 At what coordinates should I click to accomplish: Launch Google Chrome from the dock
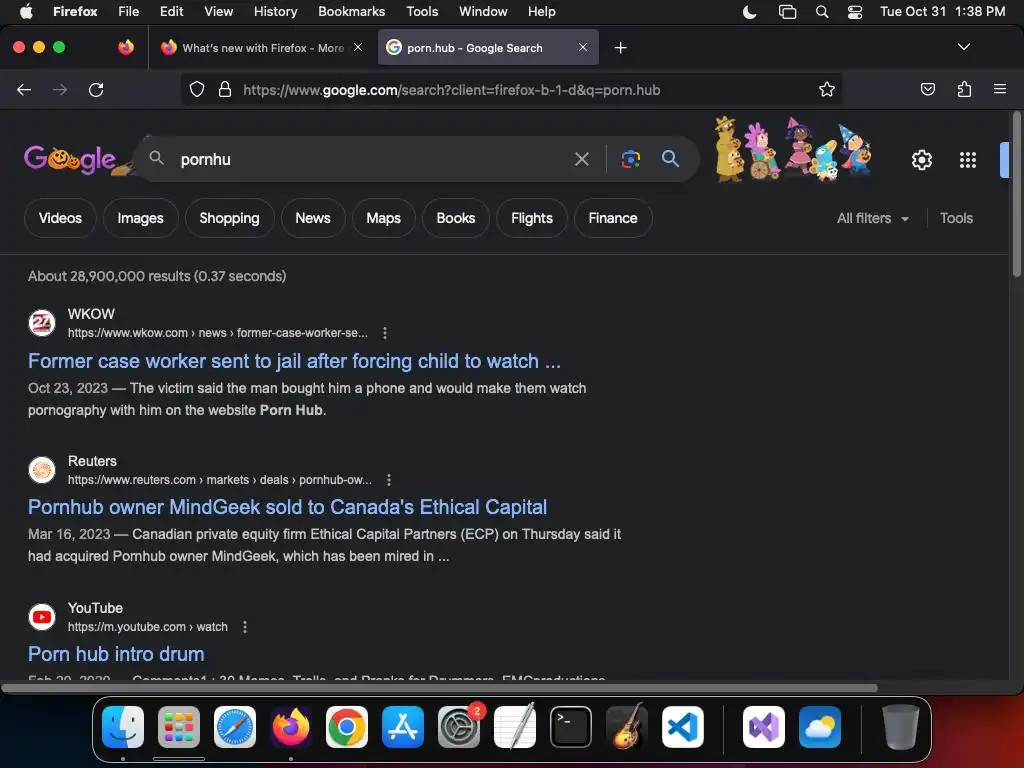[347, 727]
